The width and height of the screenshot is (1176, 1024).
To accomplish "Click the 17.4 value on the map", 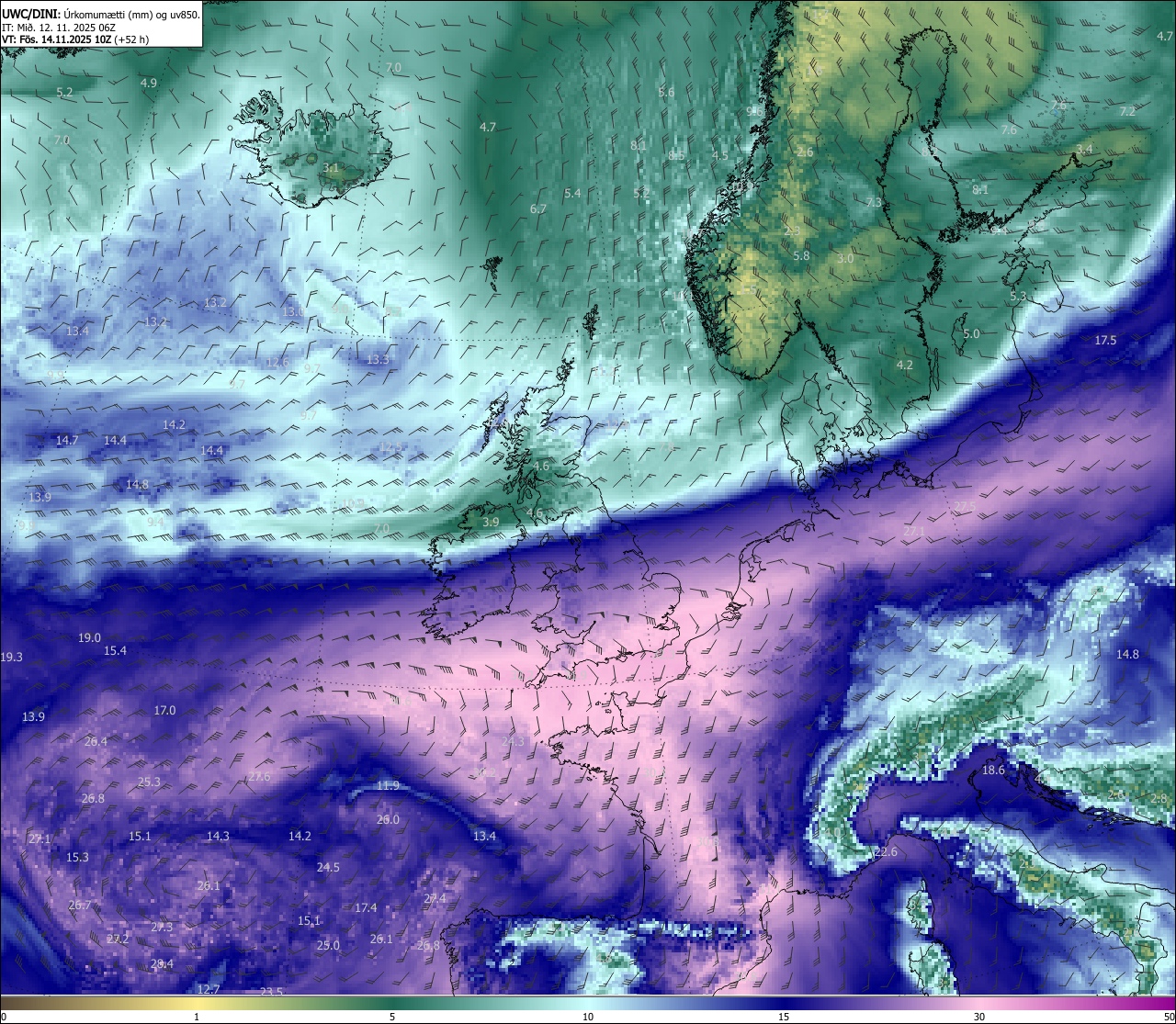I will (366, 907).
